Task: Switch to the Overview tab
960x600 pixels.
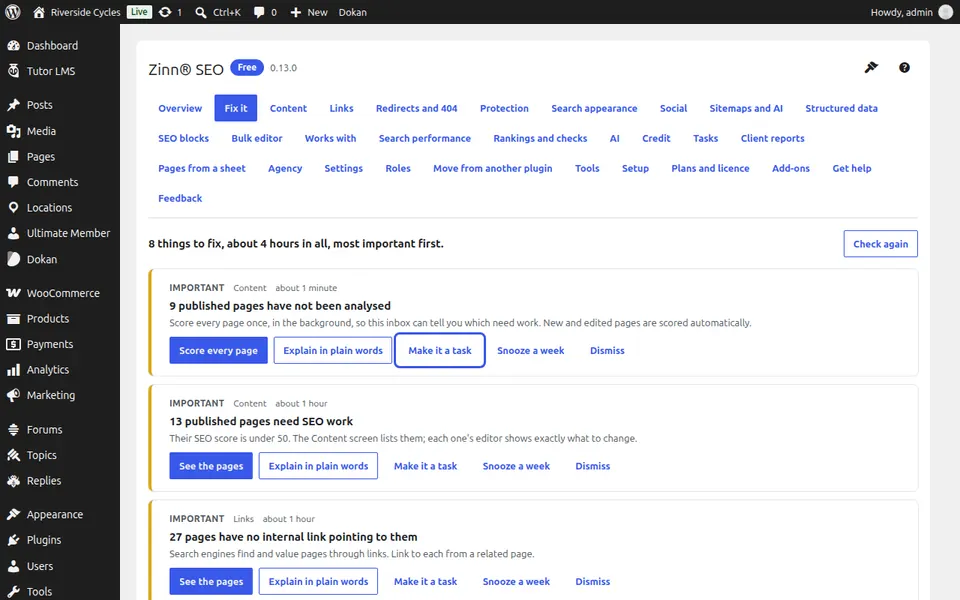Action: click(180, 108)
